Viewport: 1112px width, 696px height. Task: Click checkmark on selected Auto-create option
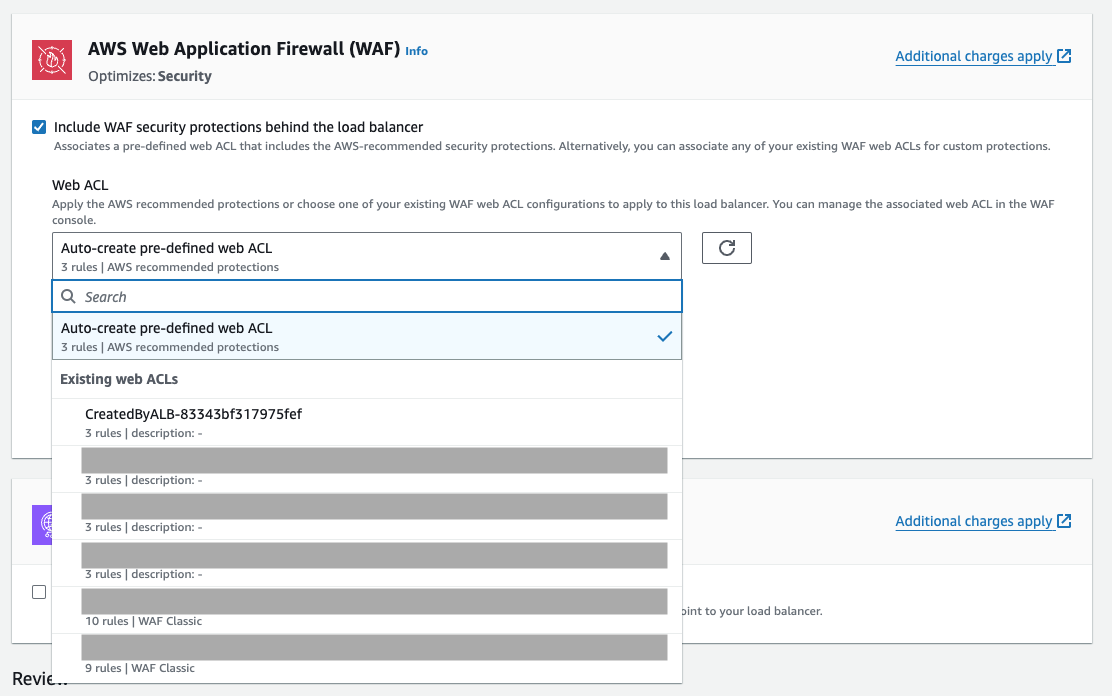(665, 336)
